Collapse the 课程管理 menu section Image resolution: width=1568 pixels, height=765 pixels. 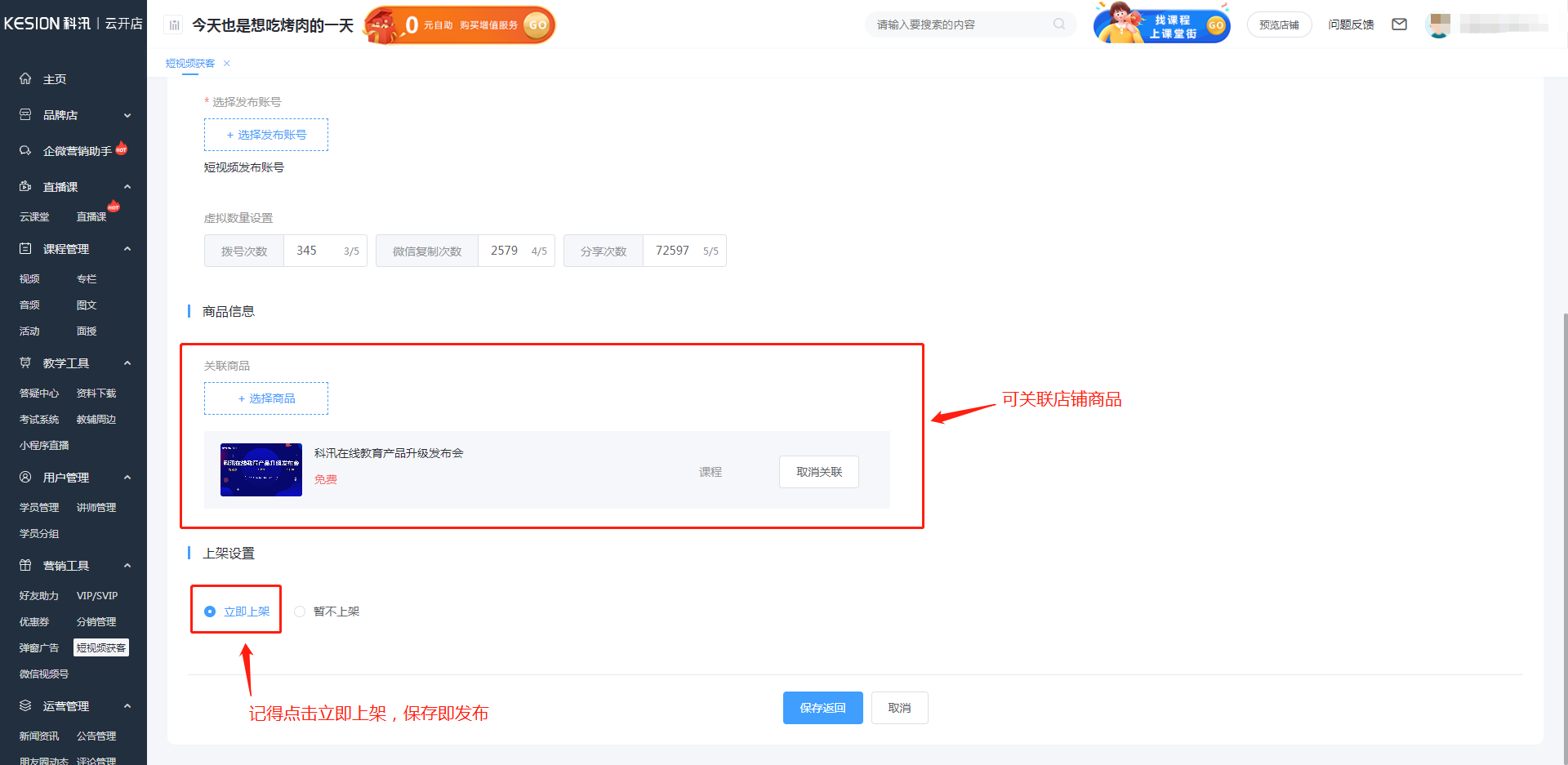pos(127,249)
